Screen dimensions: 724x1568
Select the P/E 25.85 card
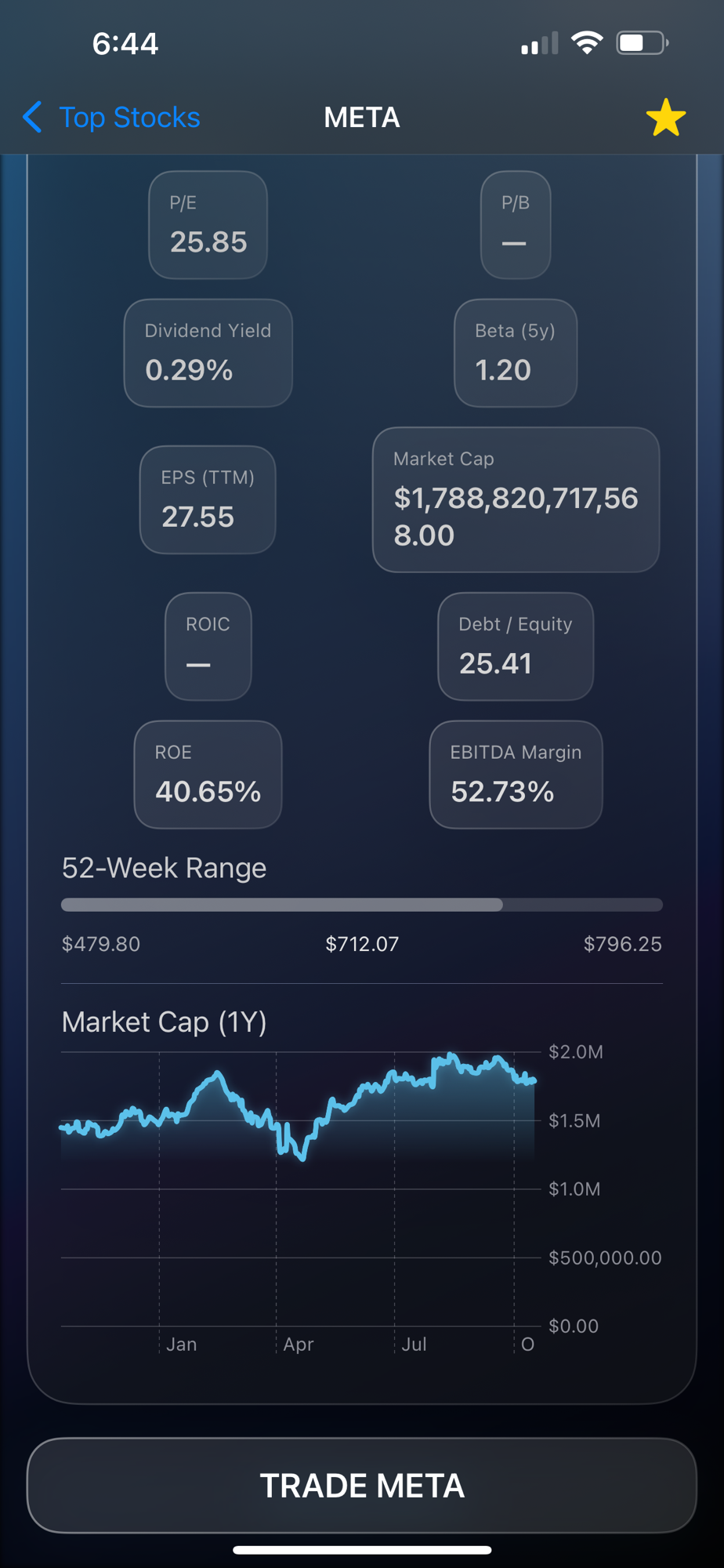[x=208, y=225]
